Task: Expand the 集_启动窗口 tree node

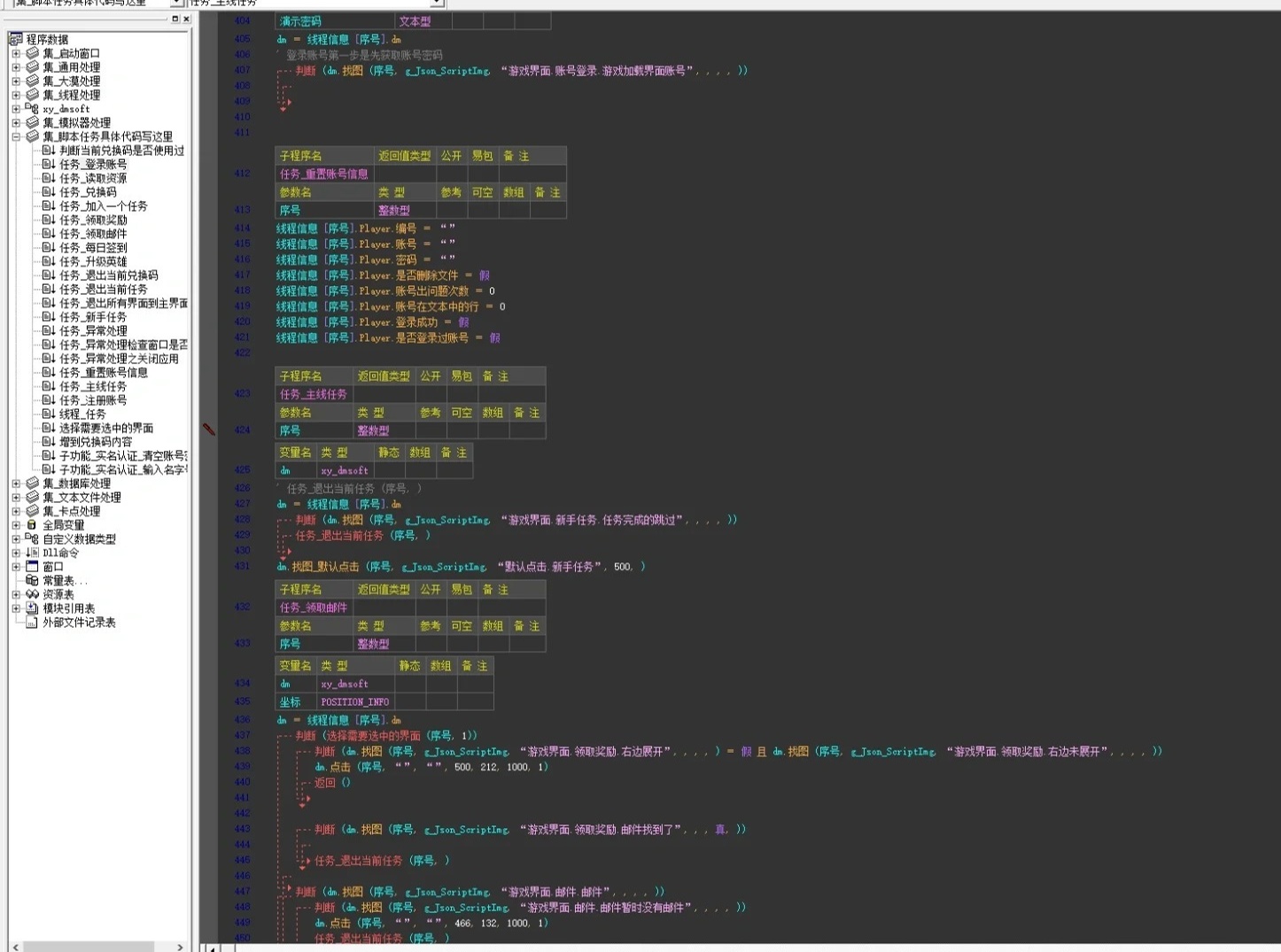Action: [16, 54]
